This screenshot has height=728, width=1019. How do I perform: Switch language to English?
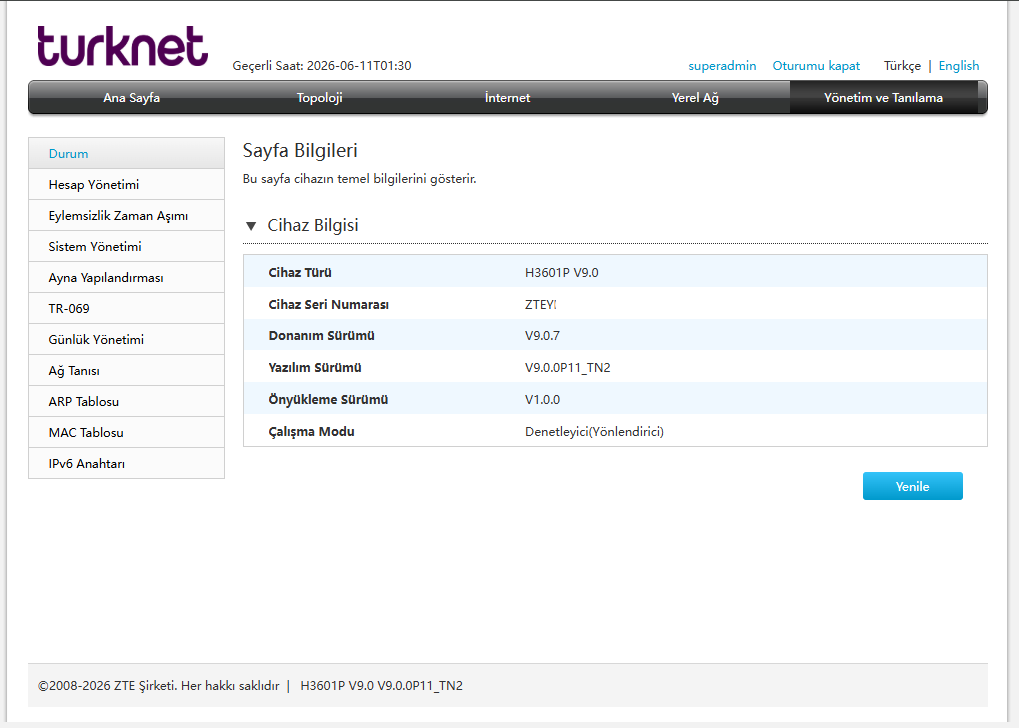coord(959,66)
